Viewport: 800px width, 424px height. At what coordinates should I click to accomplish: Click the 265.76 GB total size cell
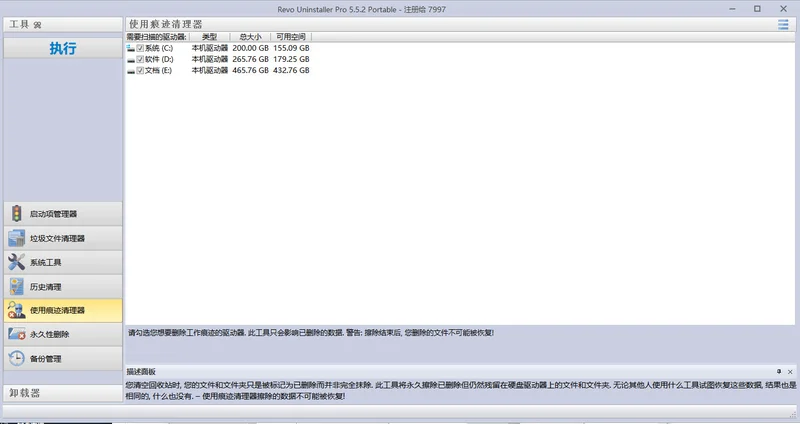pos(251,60)
